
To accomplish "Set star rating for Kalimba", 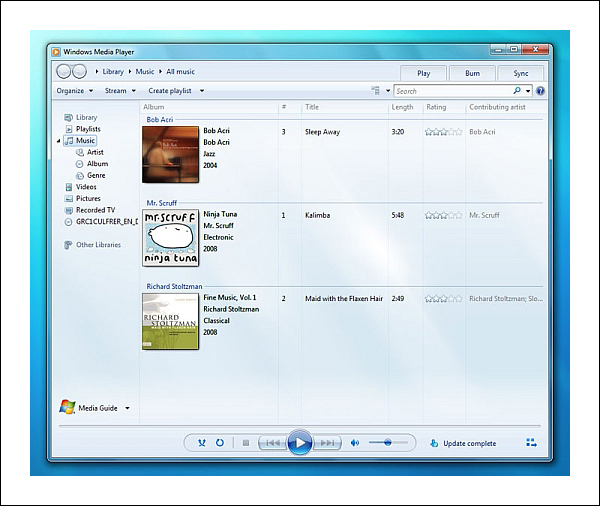I will coord(443,215).
